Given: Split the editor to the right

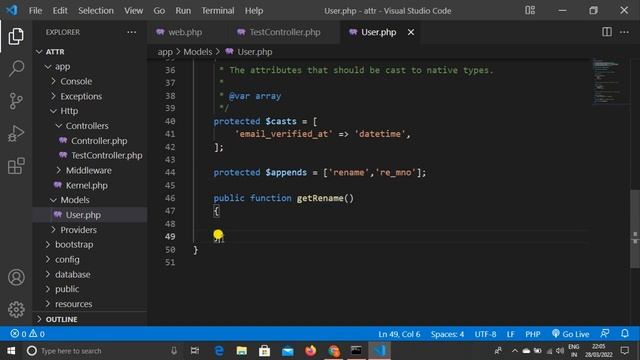Looking at the screenshot, I should [607, 32].
